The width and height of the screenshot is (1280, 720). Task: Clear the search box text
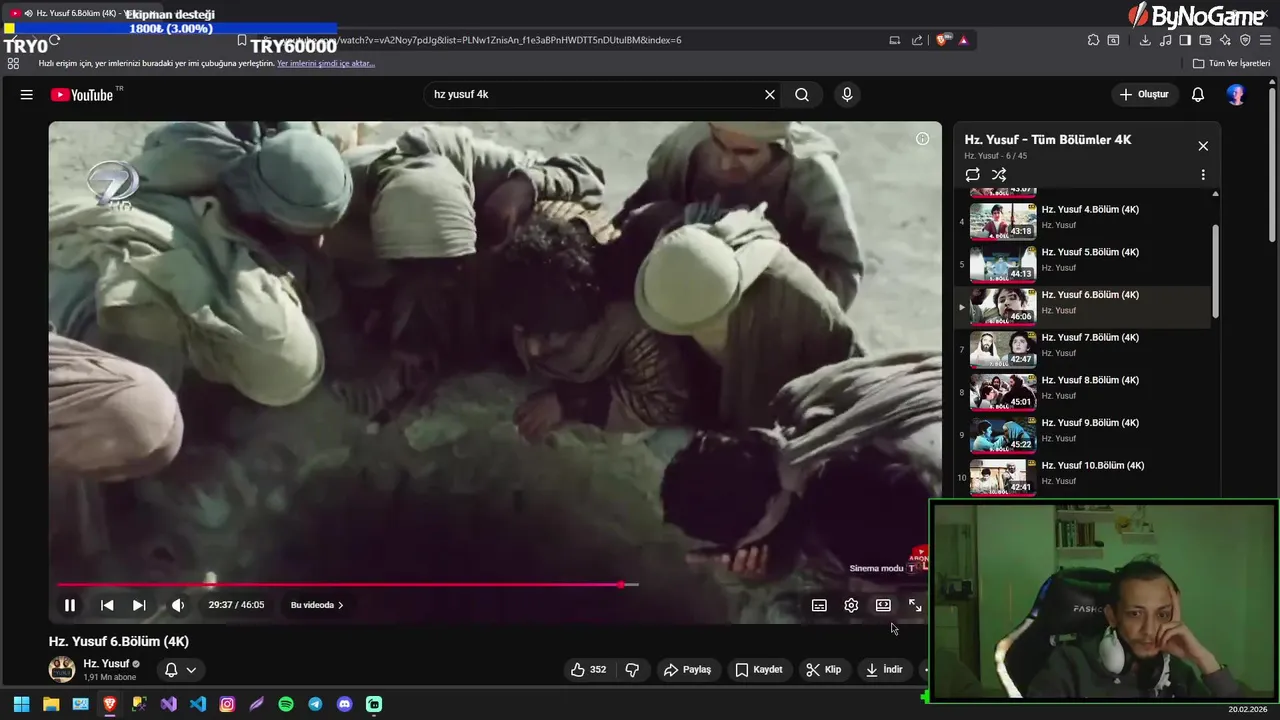tap(769, 94)
